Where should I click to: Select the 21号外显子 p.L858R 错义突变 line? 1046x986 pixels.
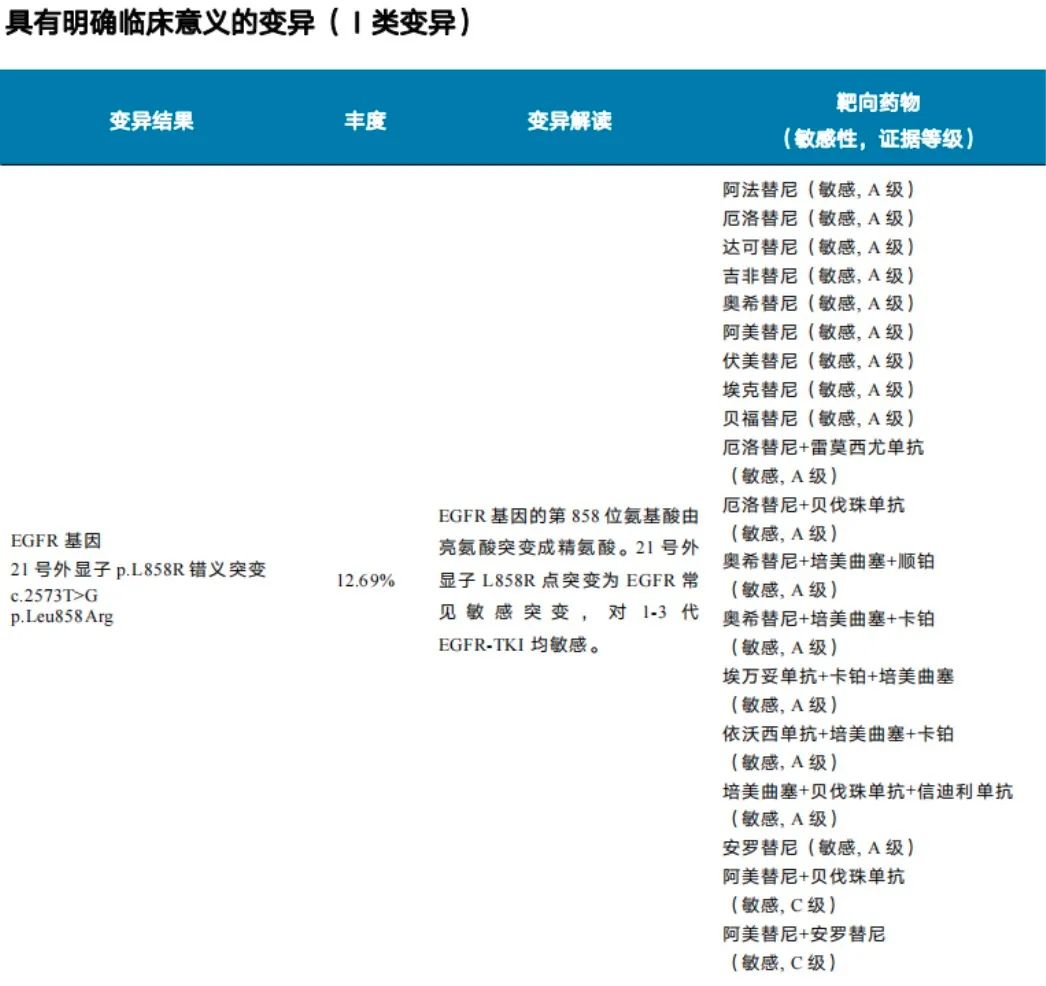point(138,569)
